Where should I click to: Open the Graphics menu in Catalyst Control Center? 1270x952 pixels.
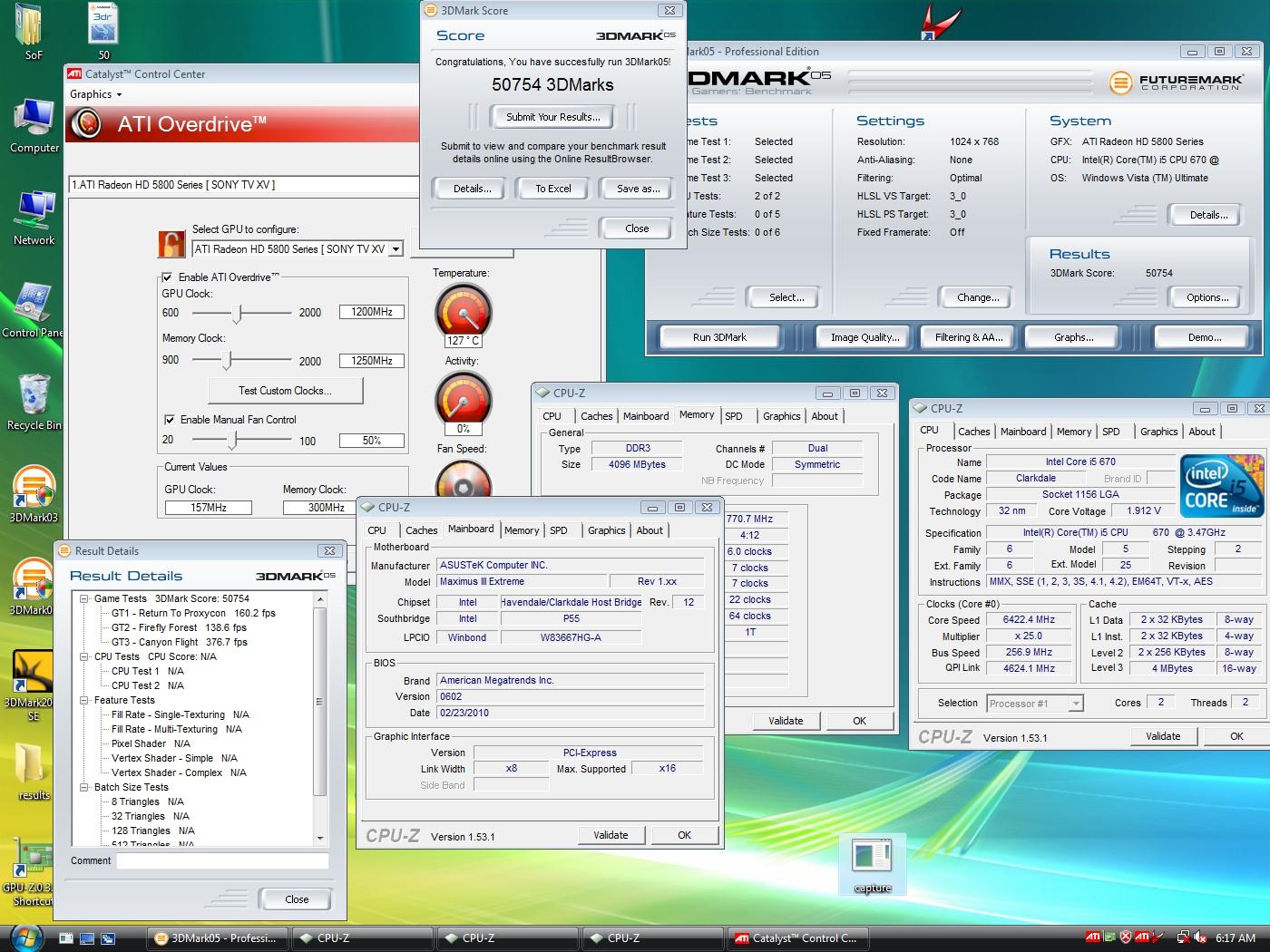[x=95, y=94]
